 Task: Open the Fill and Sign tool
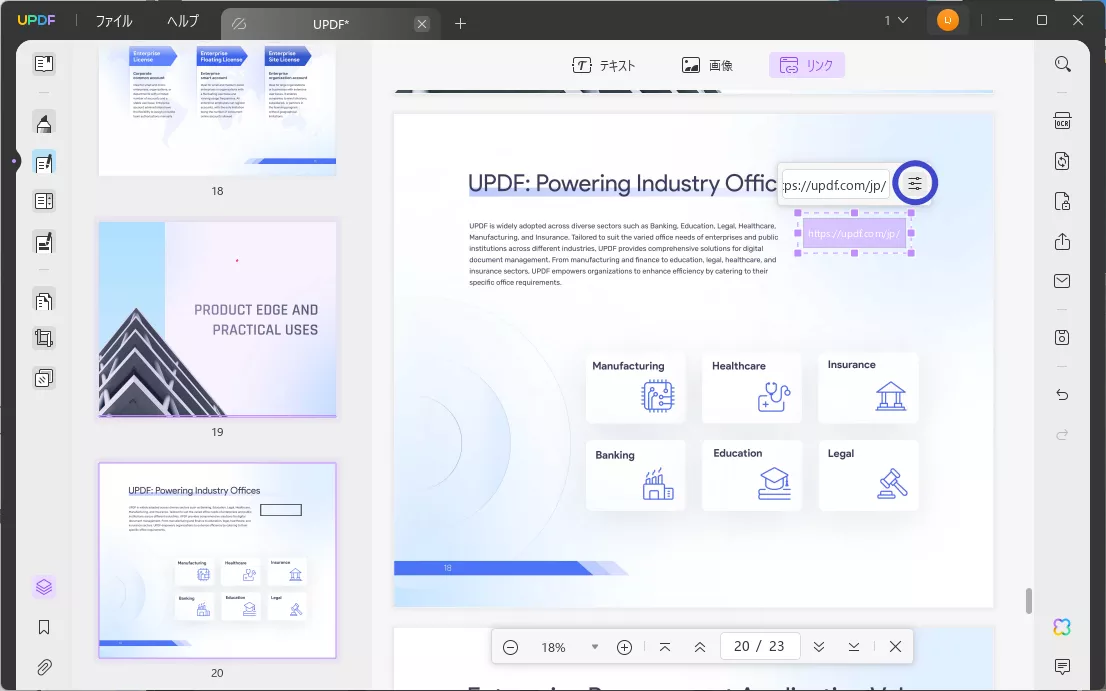pyautogui.click(x=44, y=243)
